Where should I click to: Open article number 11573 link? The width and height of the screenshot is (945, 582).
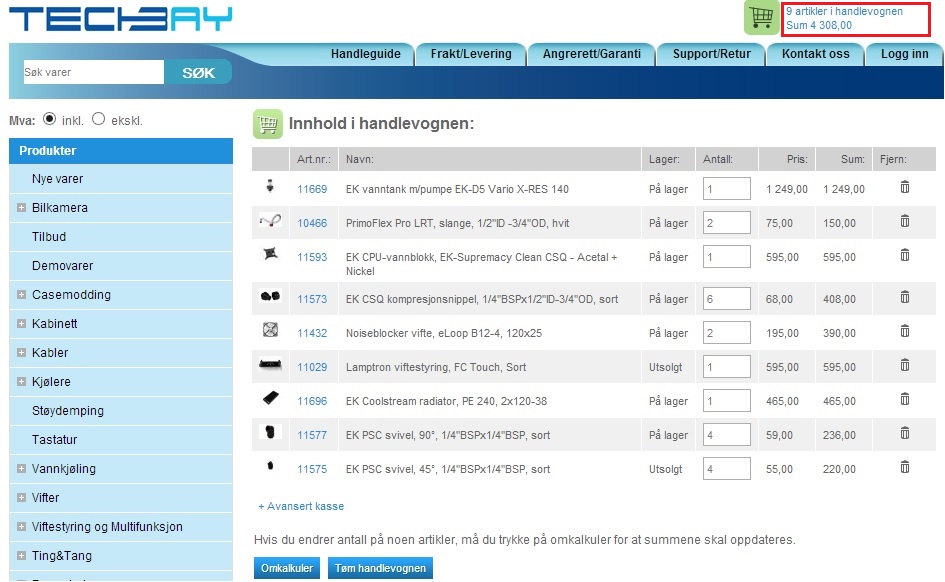[312, 299]
